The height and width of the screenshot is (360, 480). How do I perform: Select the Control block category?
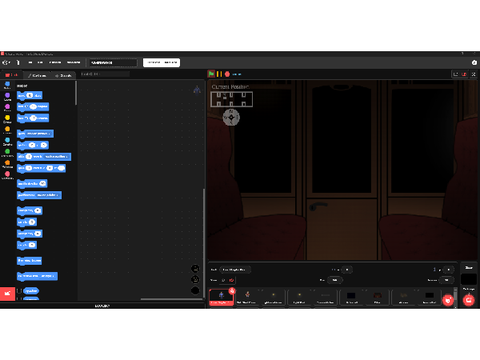tap(7, 130)
